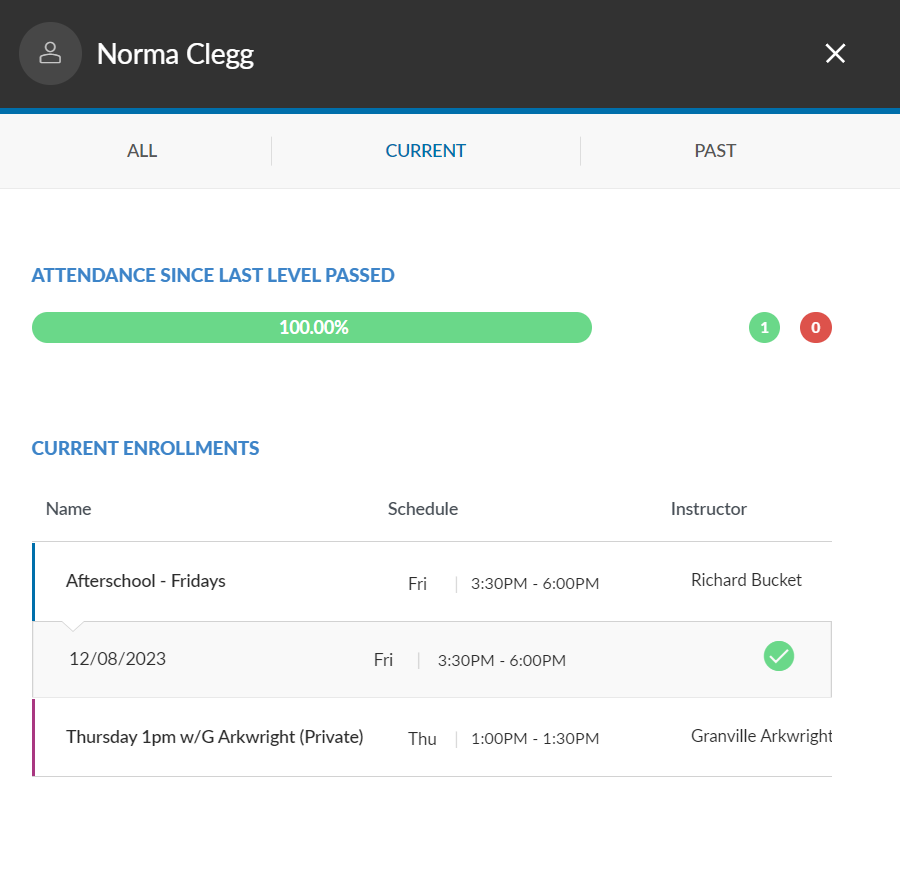Click the Norma Clegg name heading

[x=175, y=55]
